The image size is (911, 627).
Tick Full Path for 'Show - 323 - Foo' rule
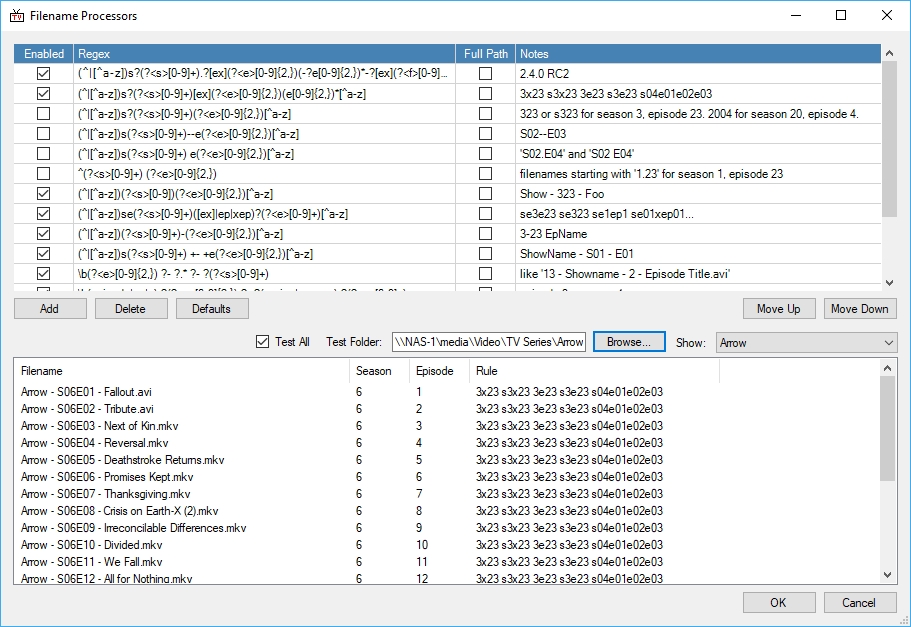[x=485, y=194]
